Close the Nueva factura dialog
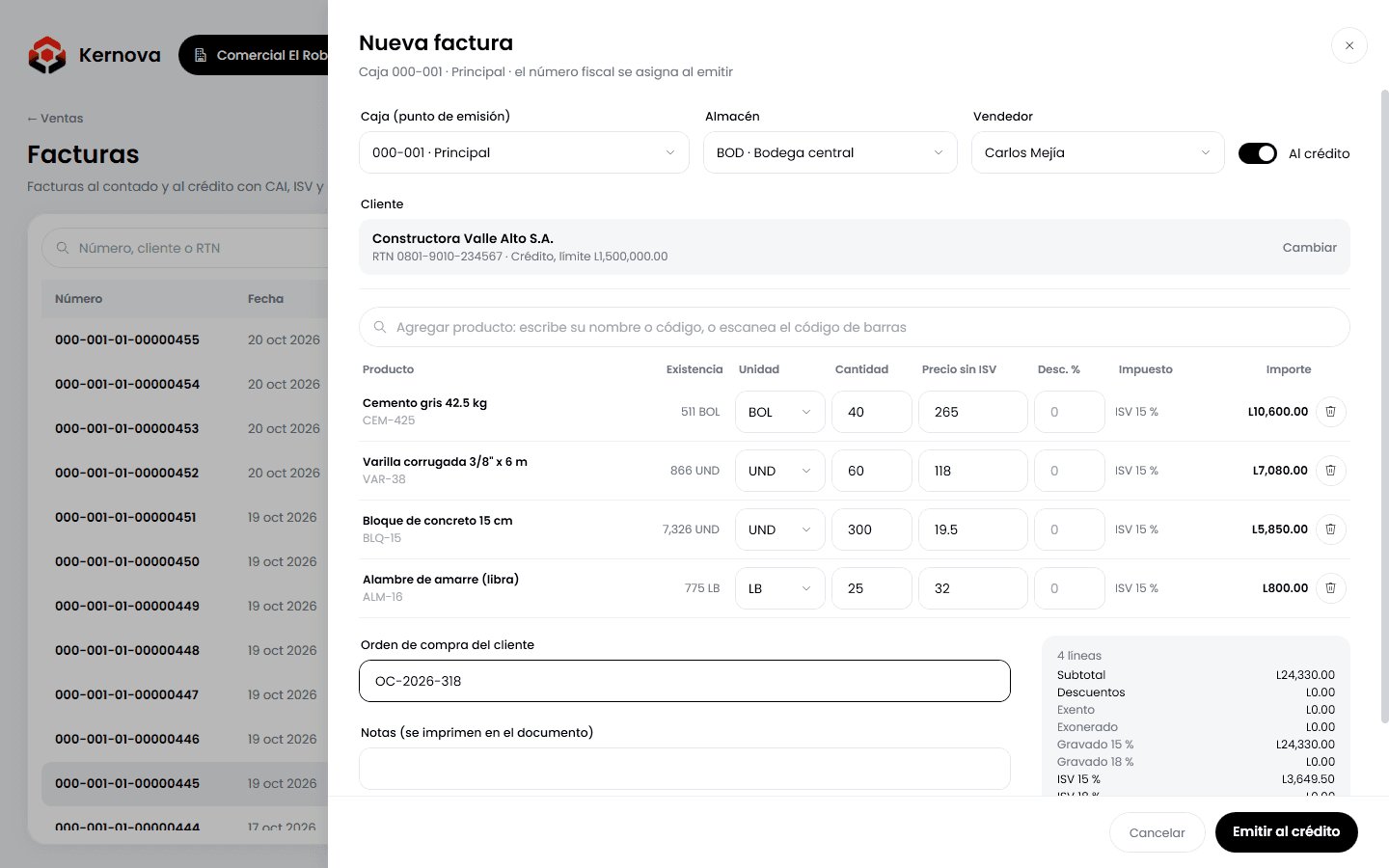This screenshot has width=1389, height=868. (1349, 45)
